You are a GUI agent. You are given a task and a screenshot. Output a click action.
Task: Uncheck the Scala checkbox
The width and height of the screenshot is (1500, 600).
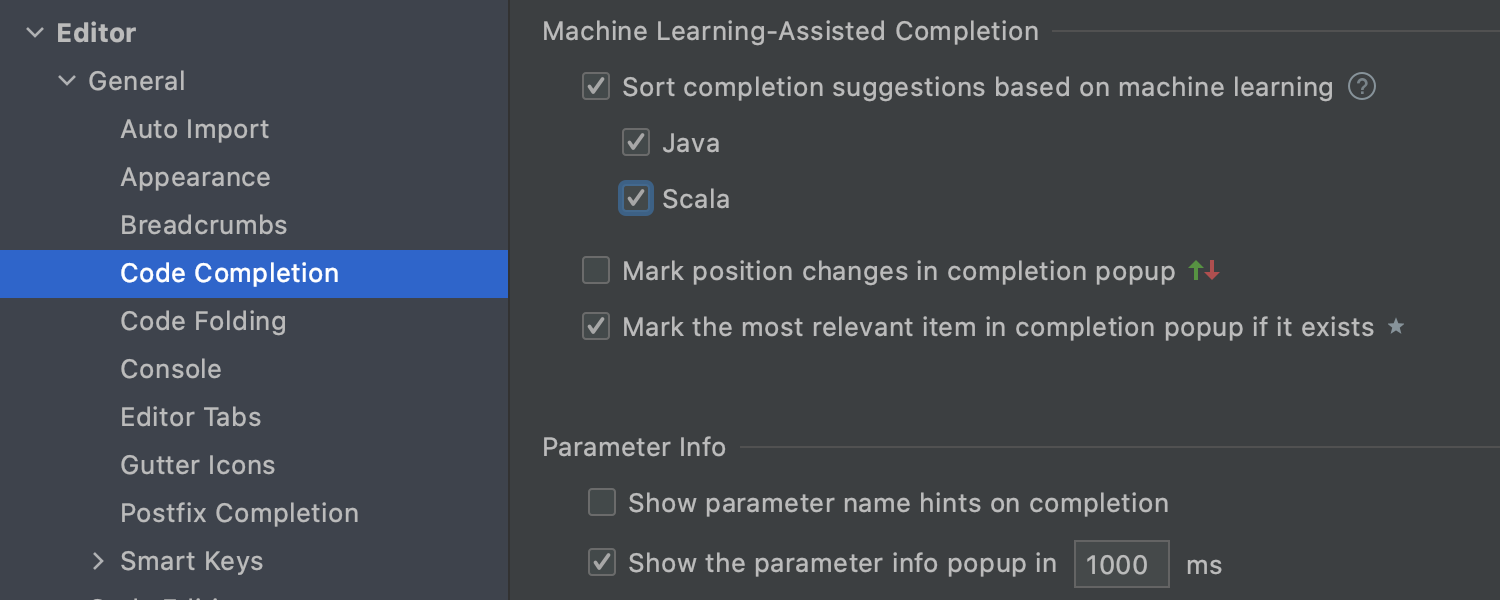[636, 199]
